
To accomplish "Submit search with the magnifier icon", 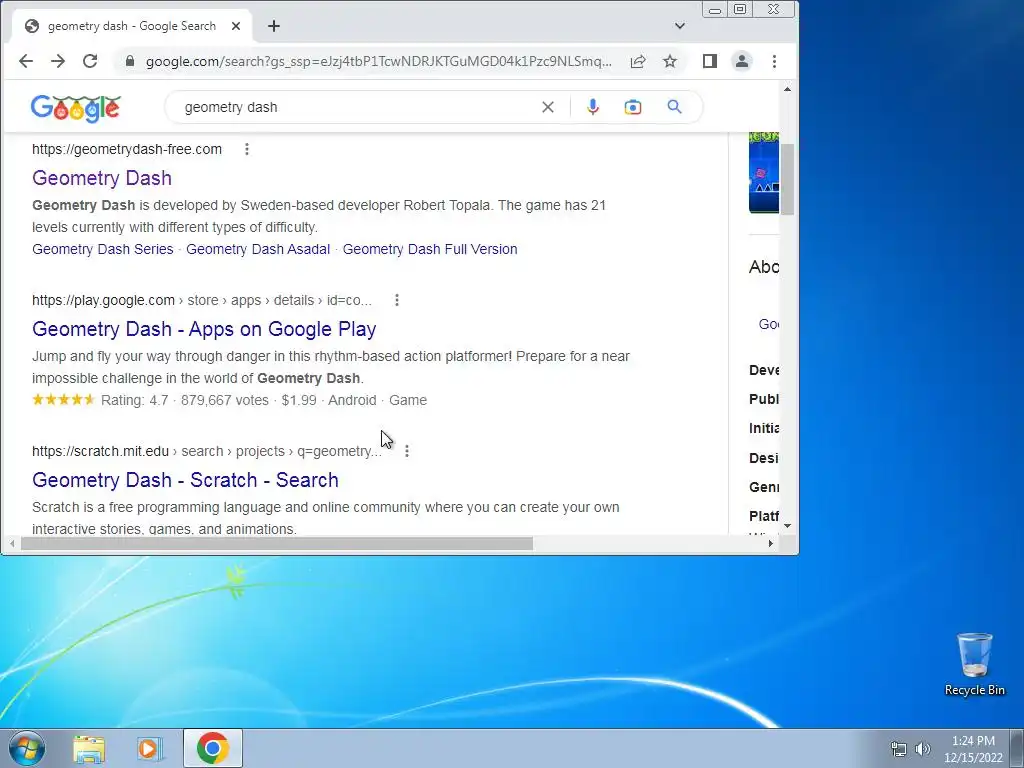I will click(x=675, y=107).
